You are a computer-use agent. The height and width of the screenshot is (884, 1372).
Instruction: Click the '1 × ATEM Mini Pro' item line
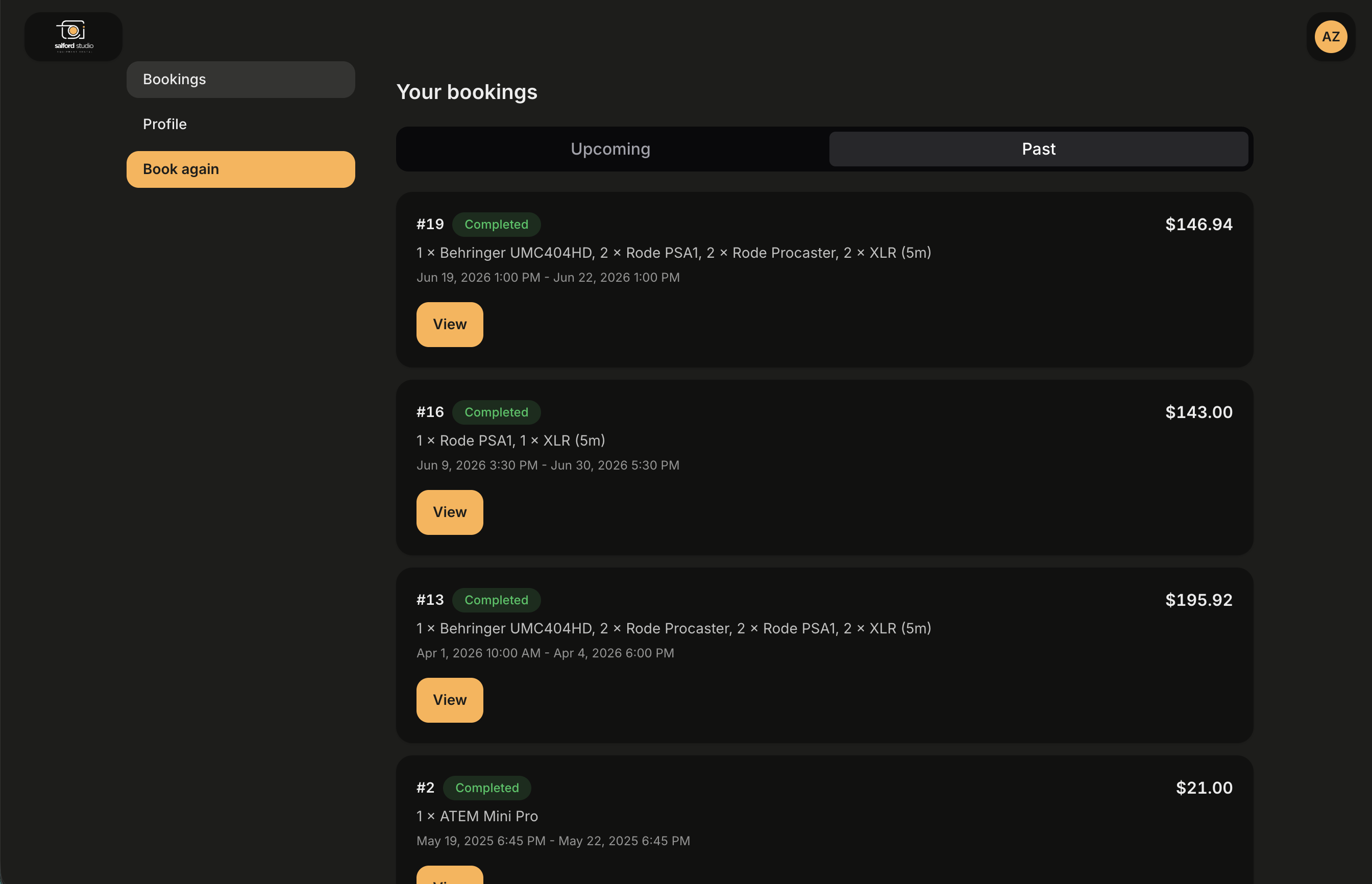(x=477, y=816)
